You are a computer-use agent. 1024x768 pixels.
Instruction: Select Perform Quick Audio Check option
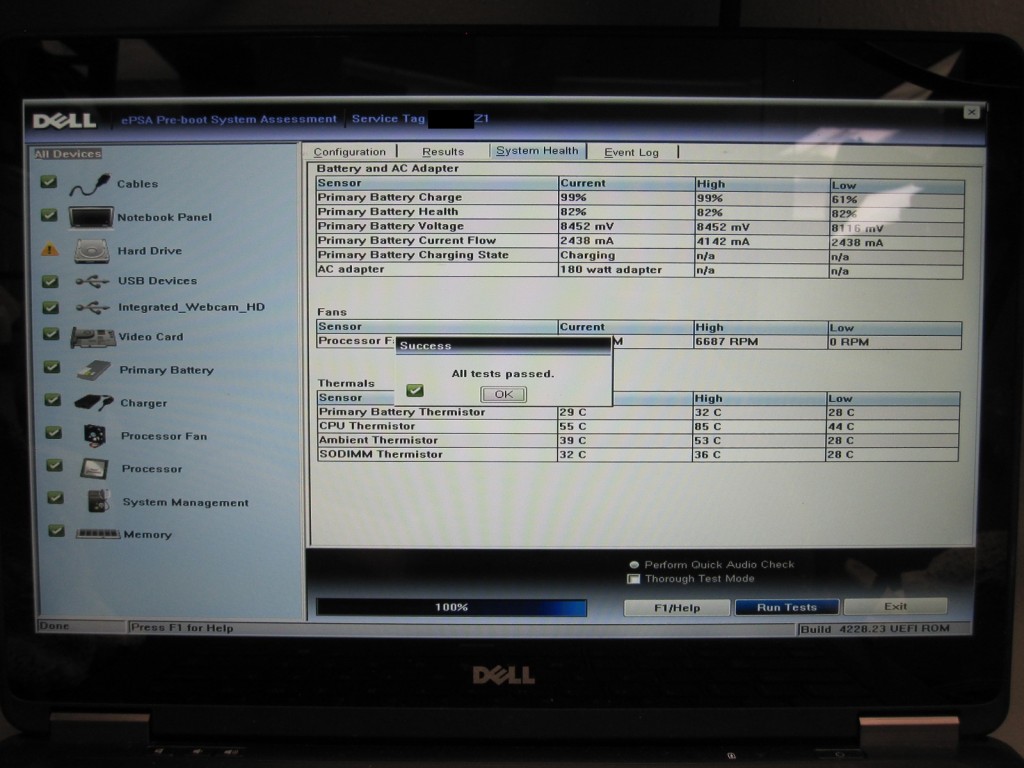[x=633, y=565]
